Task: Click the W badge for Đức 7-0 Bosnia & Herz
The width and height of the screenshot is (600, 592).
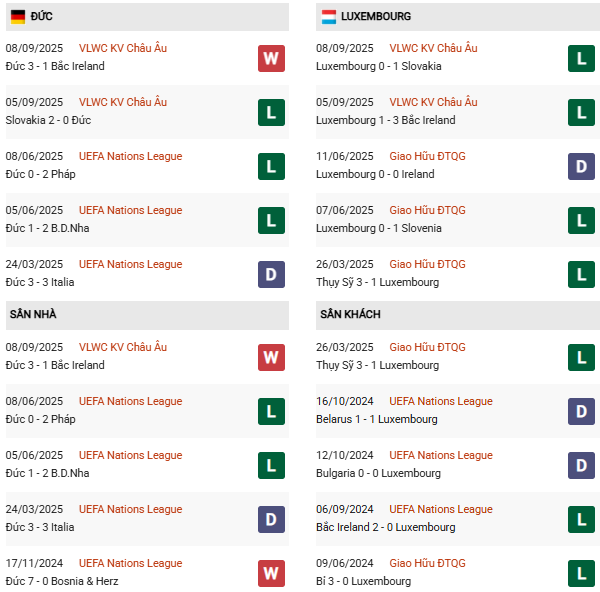Action: tap(271, 573)
